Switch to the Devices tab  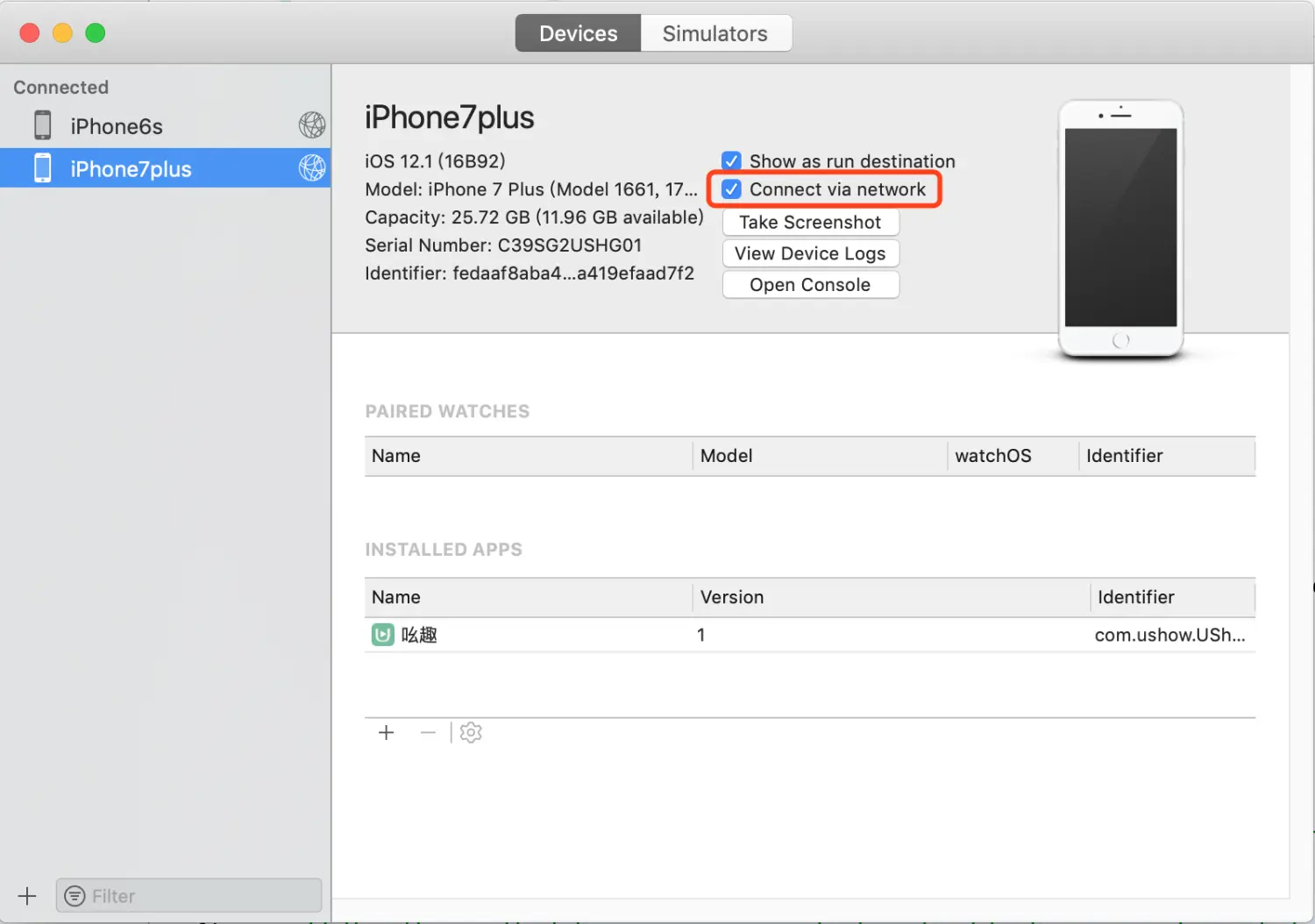click(x=579, y=33)
